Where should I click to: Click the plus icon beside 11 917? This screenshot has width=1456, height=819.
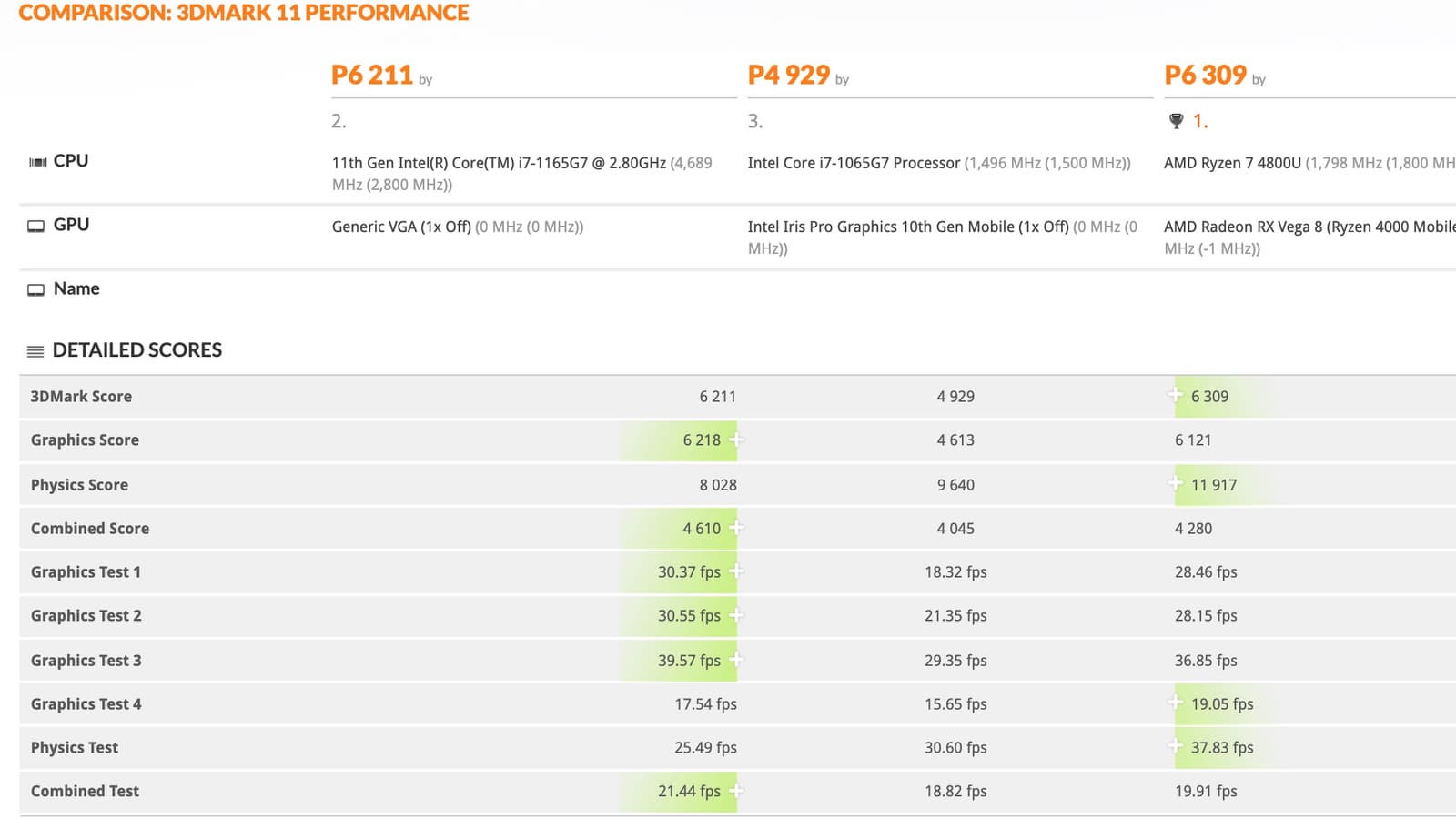coord(1176,483)
